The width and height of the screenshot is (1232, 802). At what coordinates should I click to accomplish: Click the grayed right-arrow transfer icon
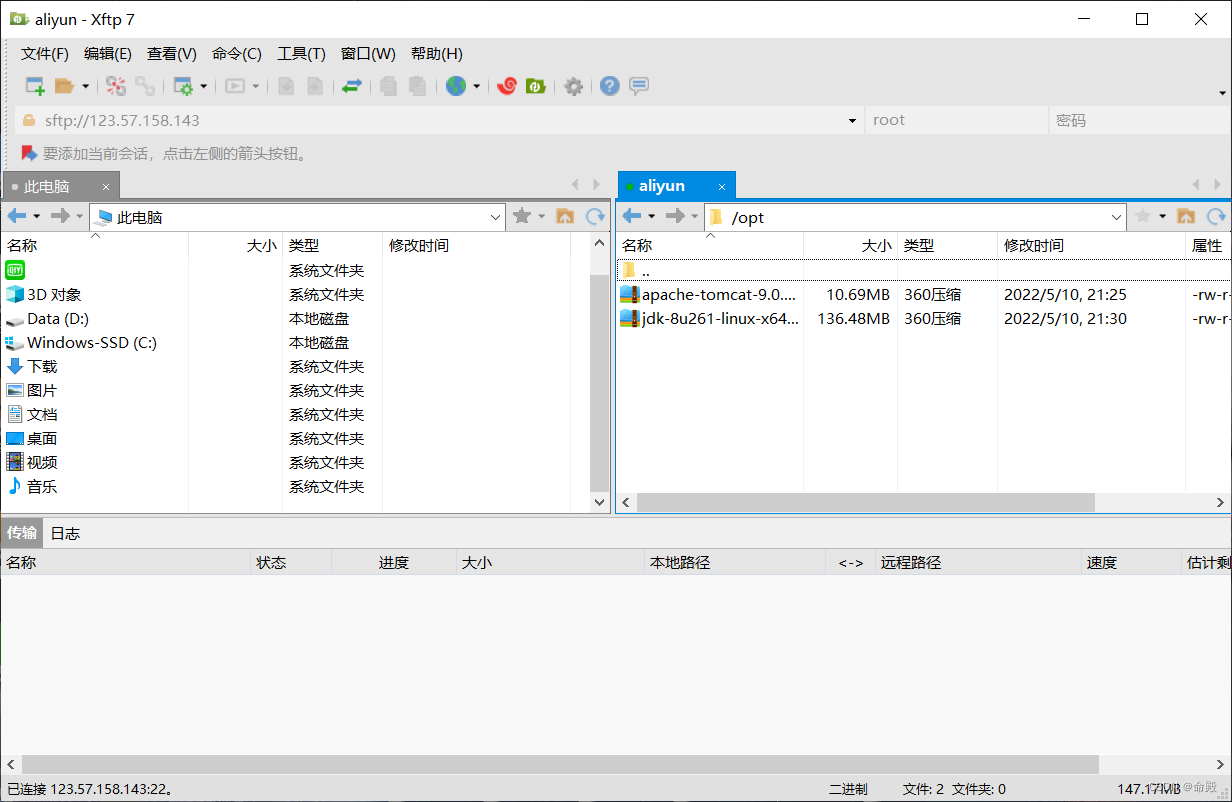pos(315,86)
